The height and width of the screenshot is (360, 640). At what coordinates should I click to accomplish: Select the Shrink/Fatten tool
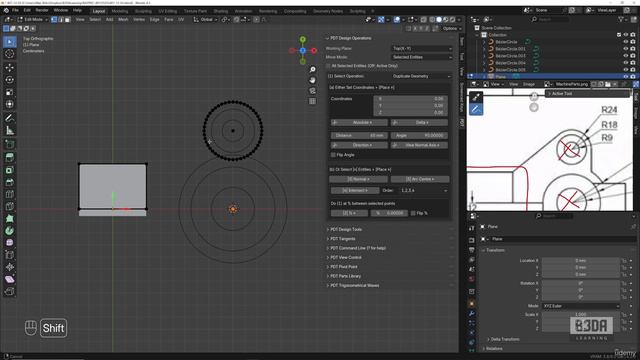[x=9, y=267]
